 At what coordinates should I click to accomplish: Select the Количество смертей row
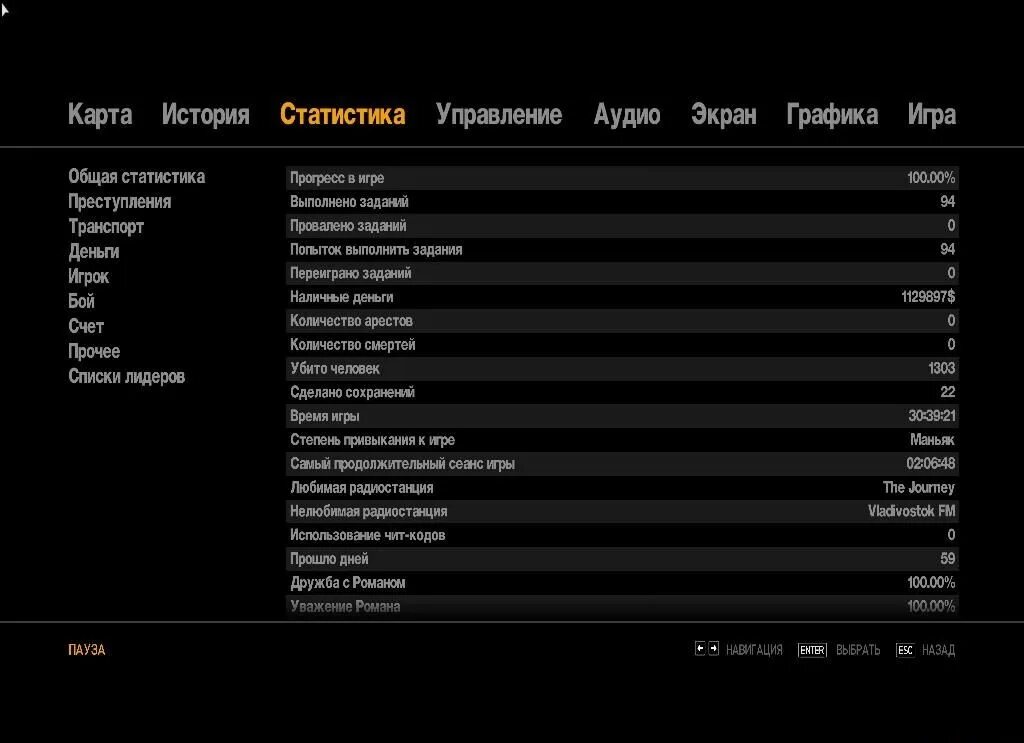coord(622,345)
